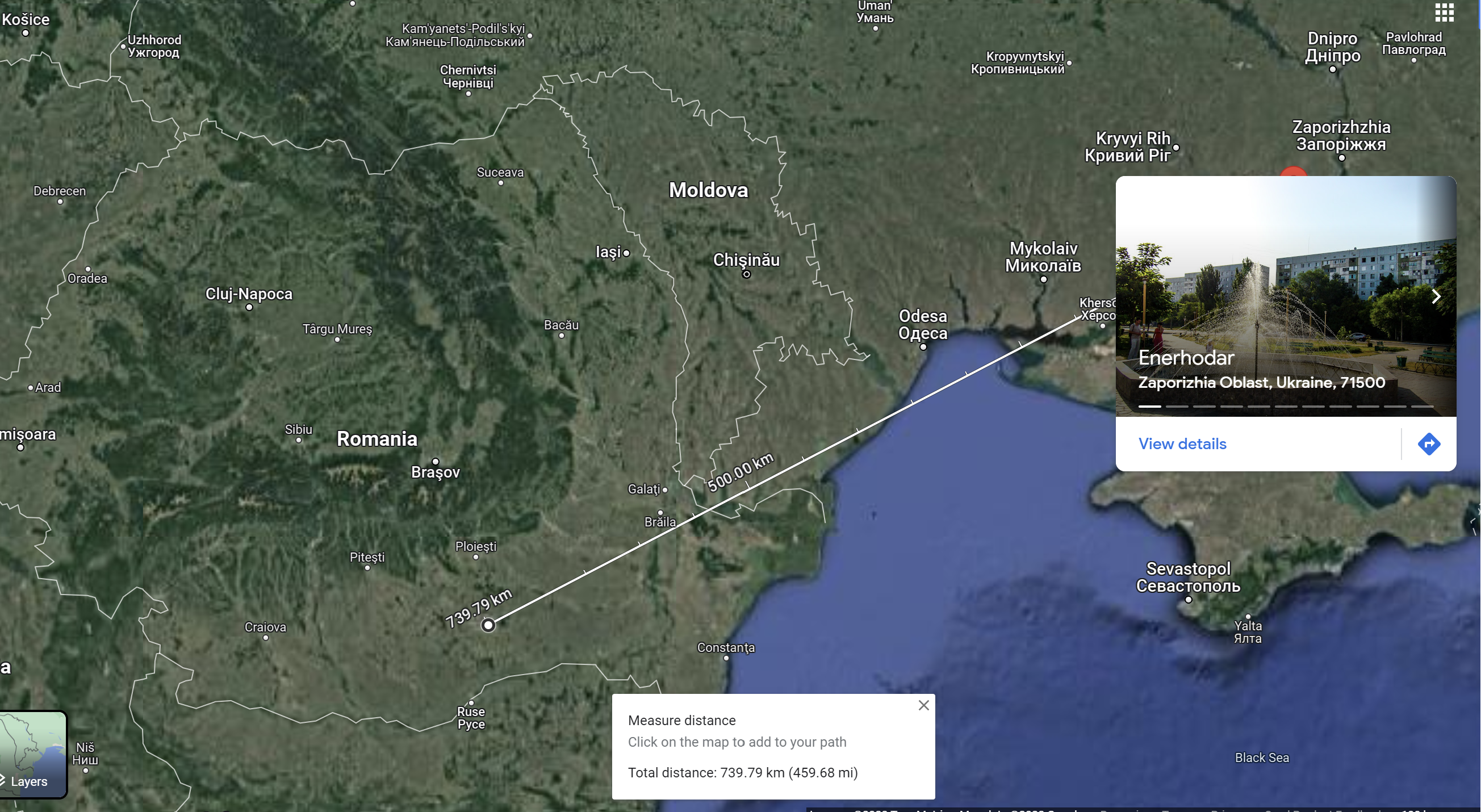Click the 739.79 km endpoint label
Screen dimensions: 1481x812
[x=478, y=608]
